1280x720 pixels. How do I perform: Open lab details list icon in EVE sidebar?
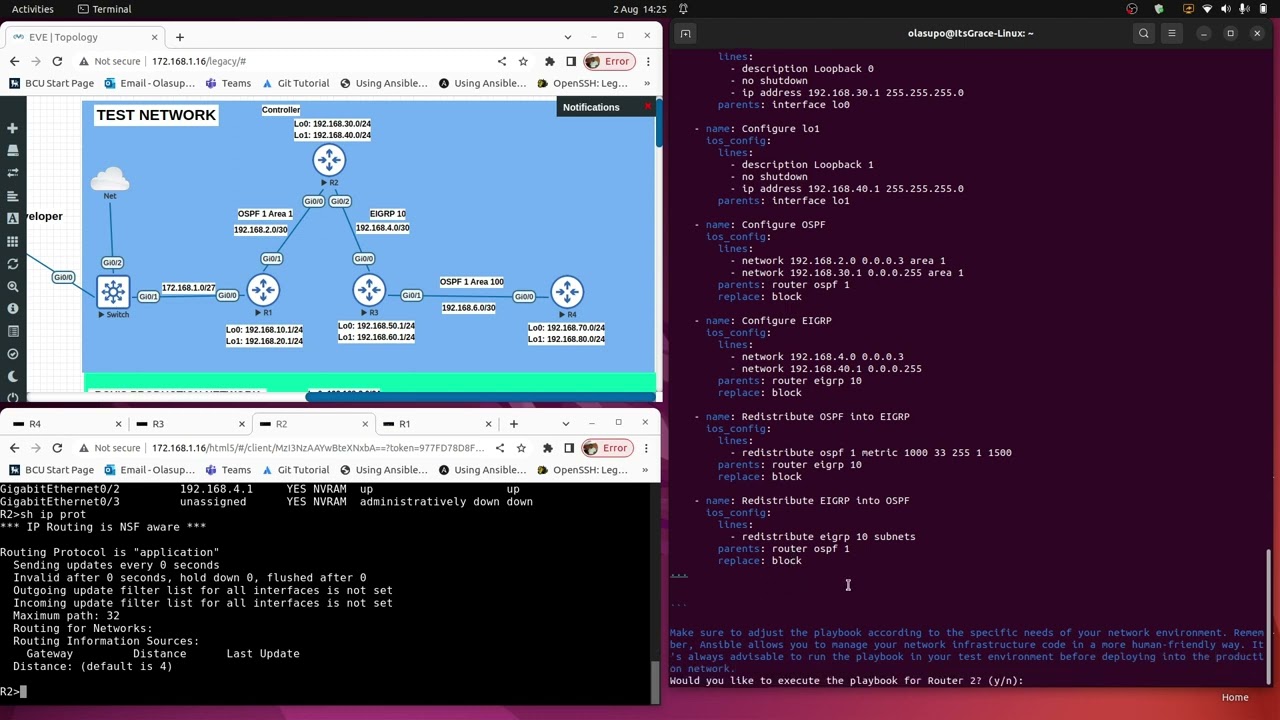tap(12, 331)
